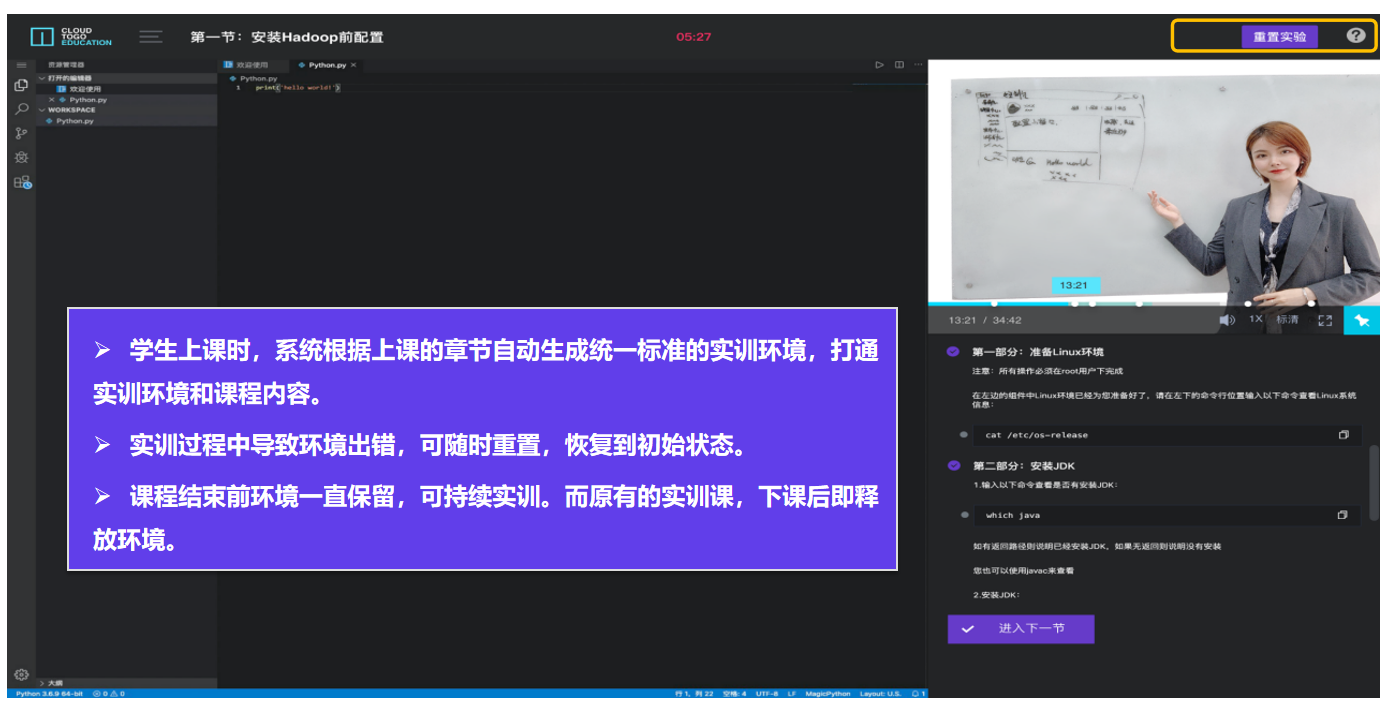Toggle the pin icon beside the video controls

(x=1361, y=320)
